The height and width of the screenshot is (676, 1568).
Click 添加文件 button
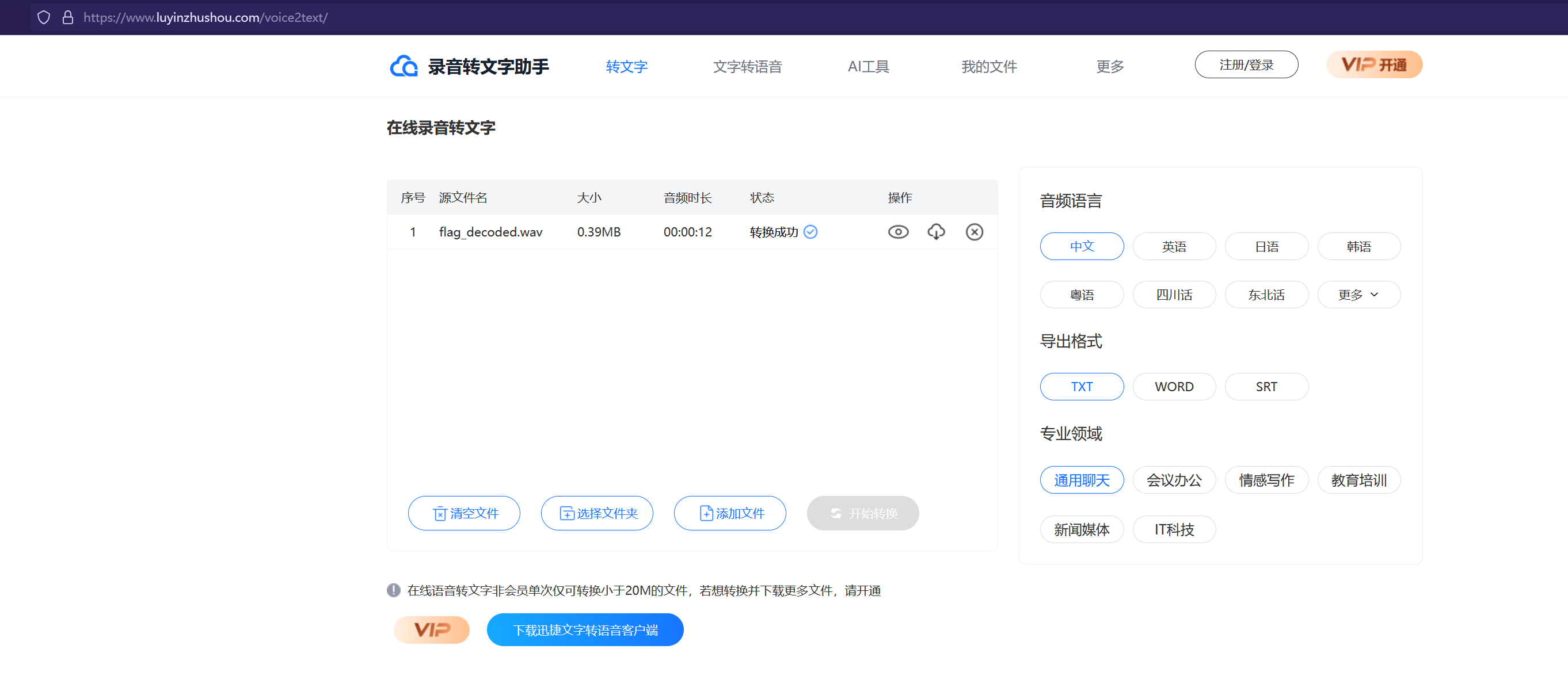729,513
